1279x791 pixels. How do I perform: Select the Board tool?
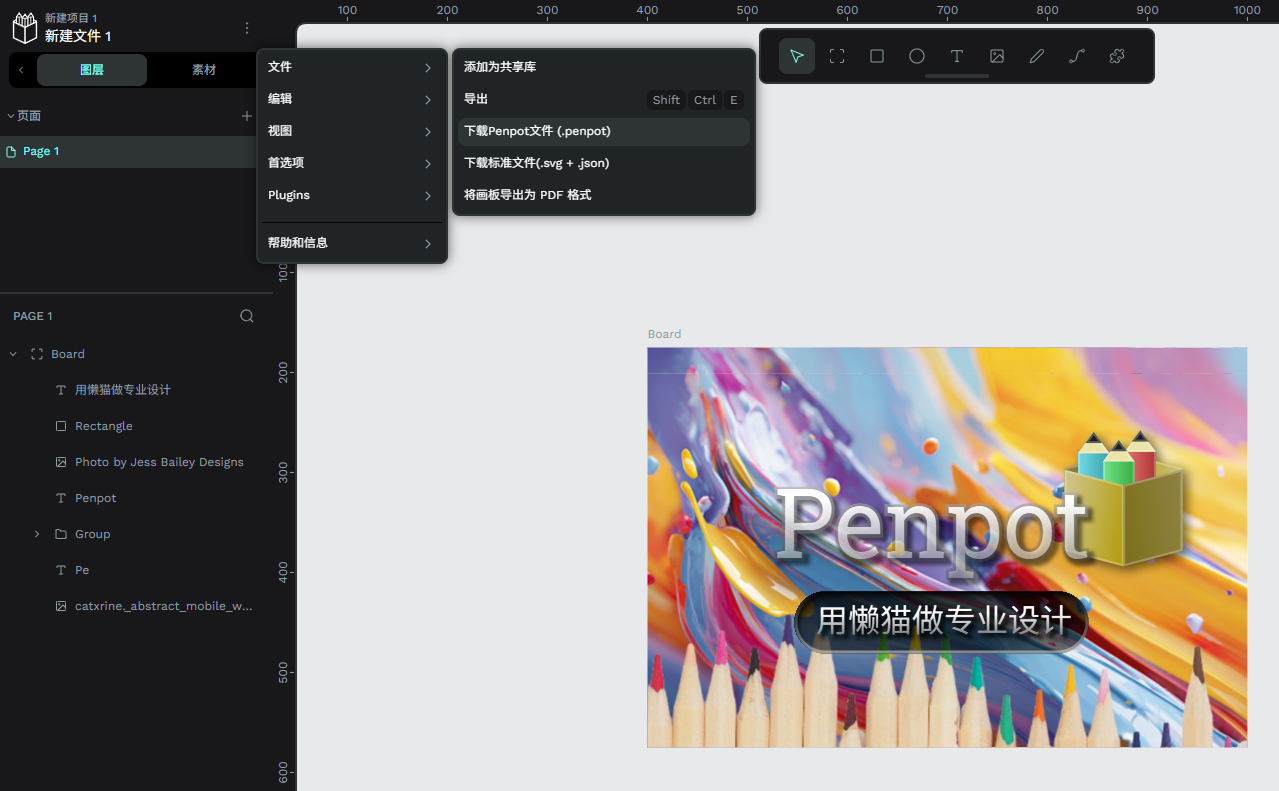tap(837, 56)
